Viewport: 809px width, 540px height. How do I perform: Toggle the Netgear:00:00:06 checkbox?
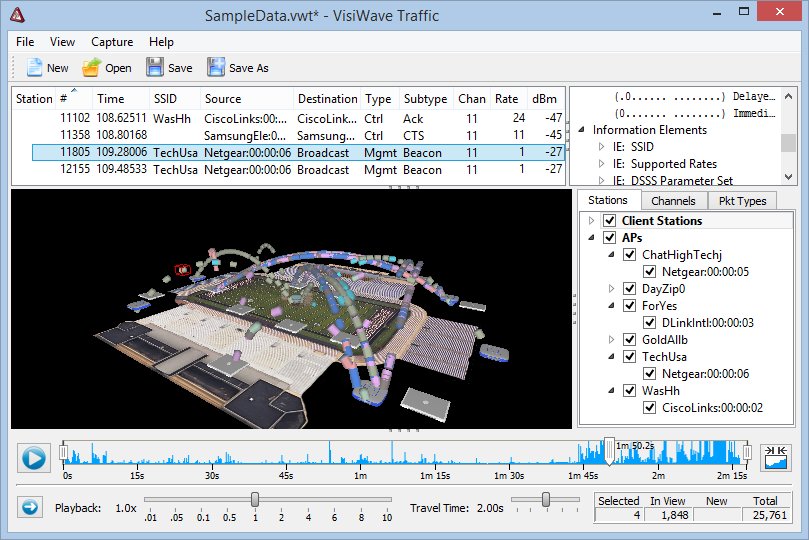point(650,374)
